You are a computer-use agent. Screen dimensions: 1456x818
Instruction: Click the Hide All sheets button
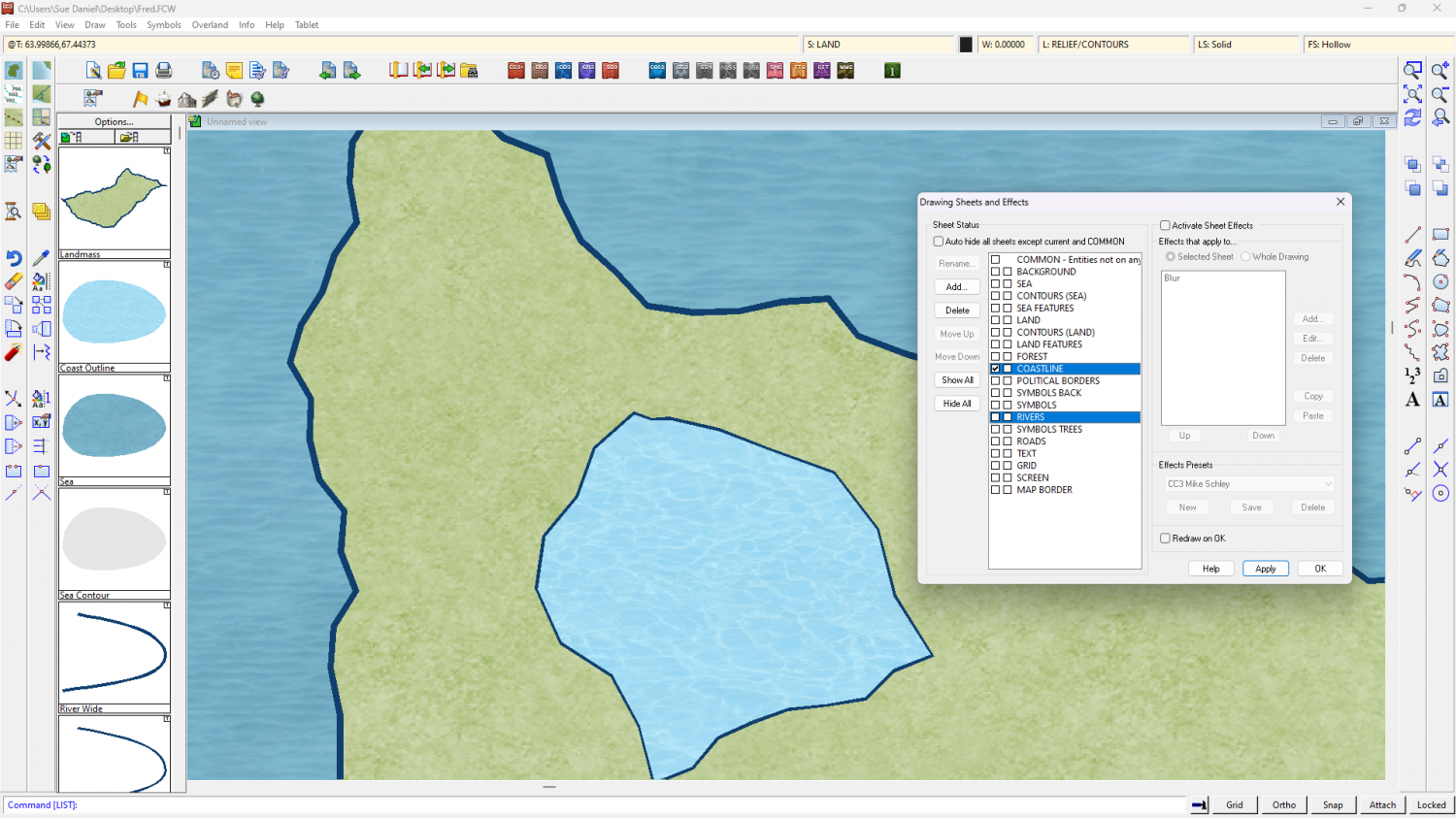957,404
